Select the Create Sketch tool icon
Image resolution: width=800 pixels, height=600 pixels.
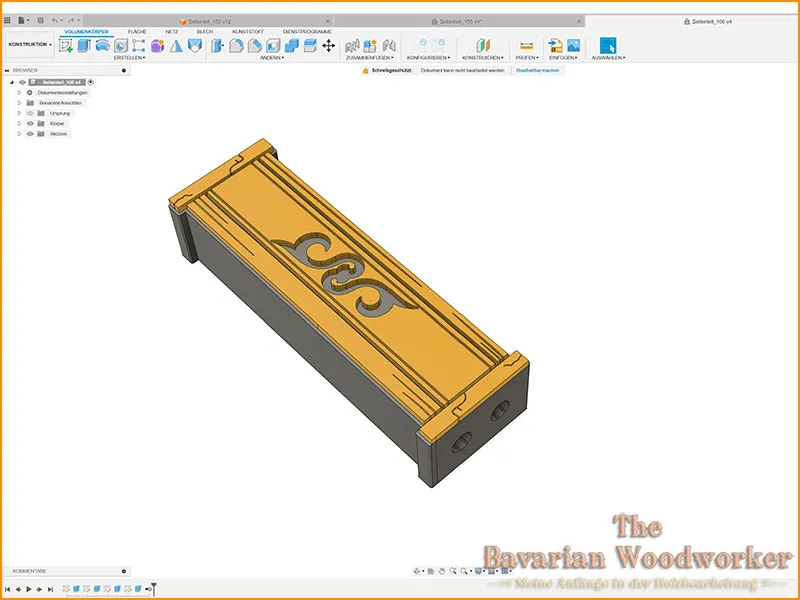tap(66, 46)
